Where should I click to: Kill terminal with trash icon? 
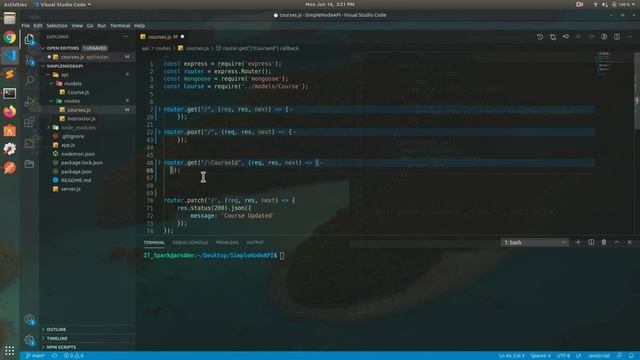(x=604, y=242)
